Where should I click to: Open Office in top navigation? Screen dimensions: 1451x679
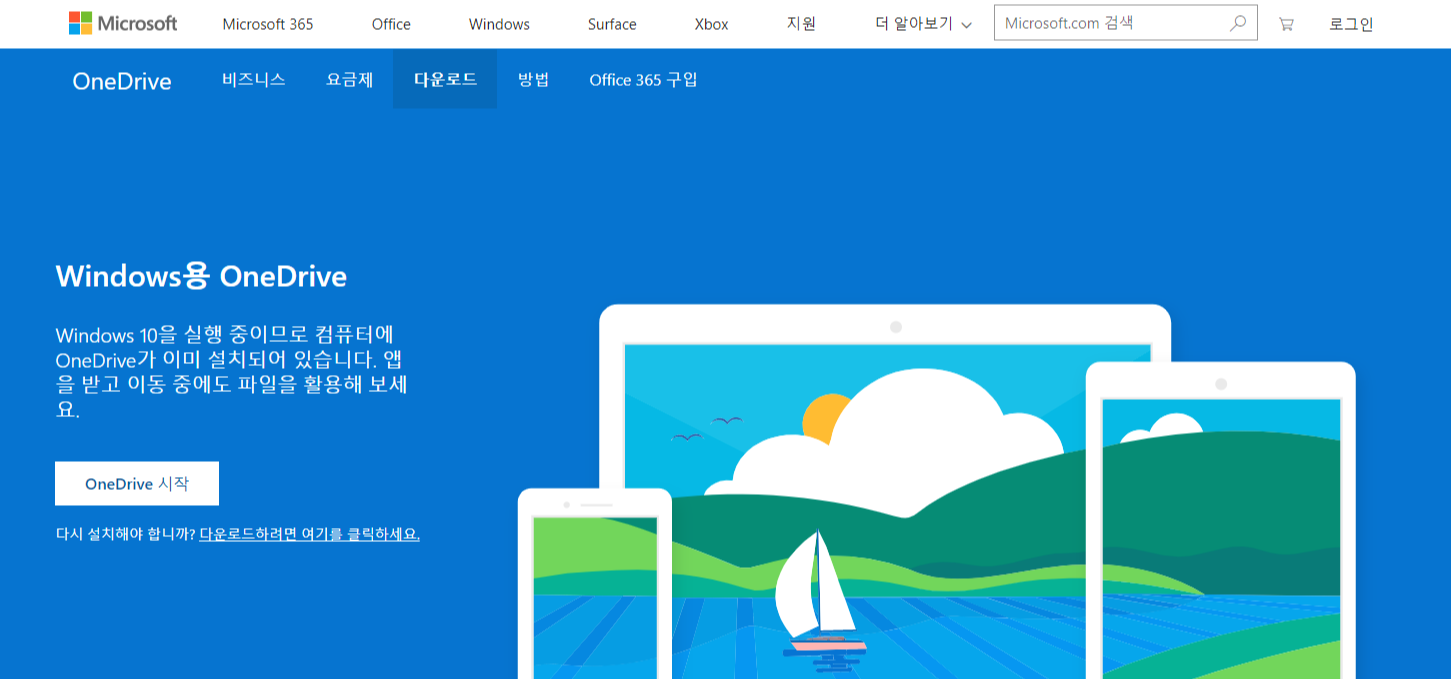pos(391,24)
